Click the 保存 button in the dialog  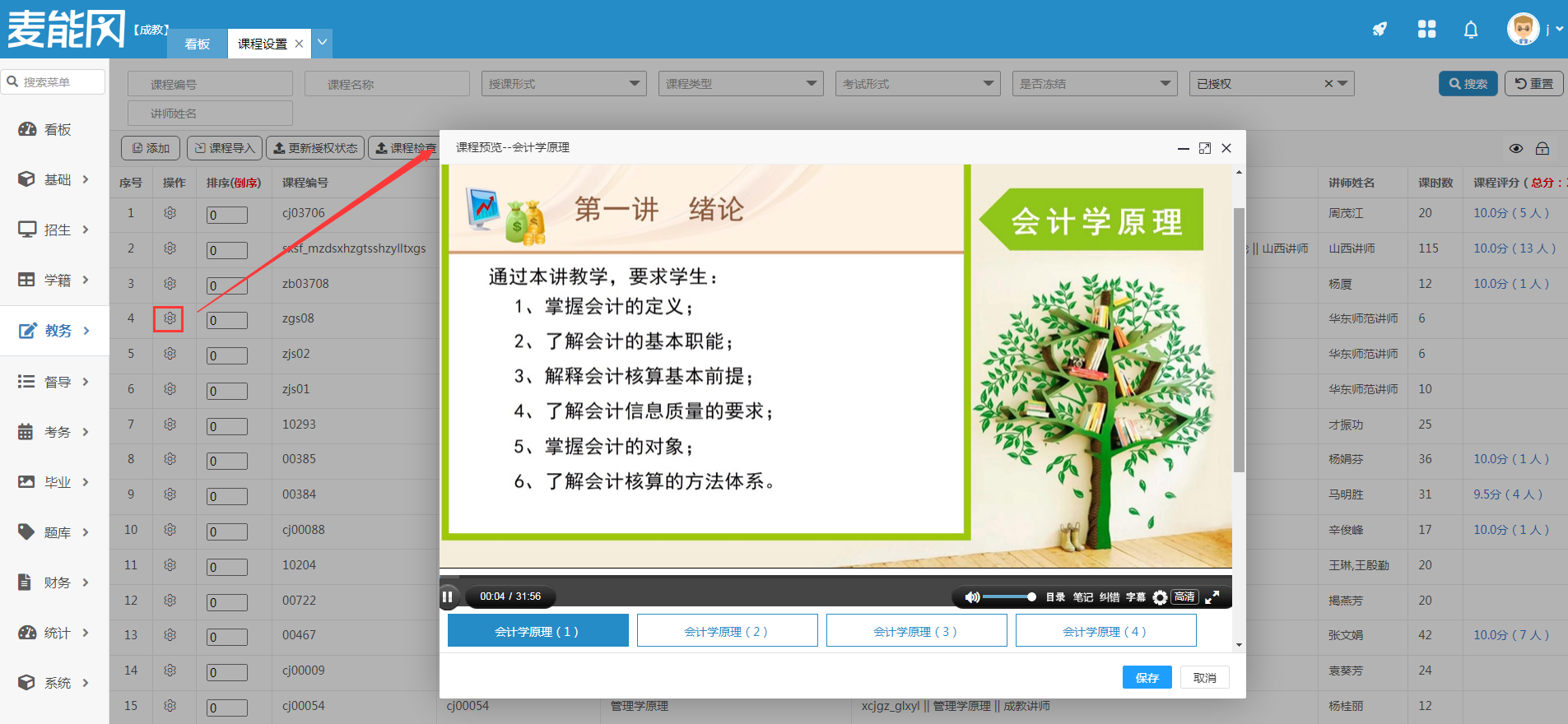tap(1147, 677)
